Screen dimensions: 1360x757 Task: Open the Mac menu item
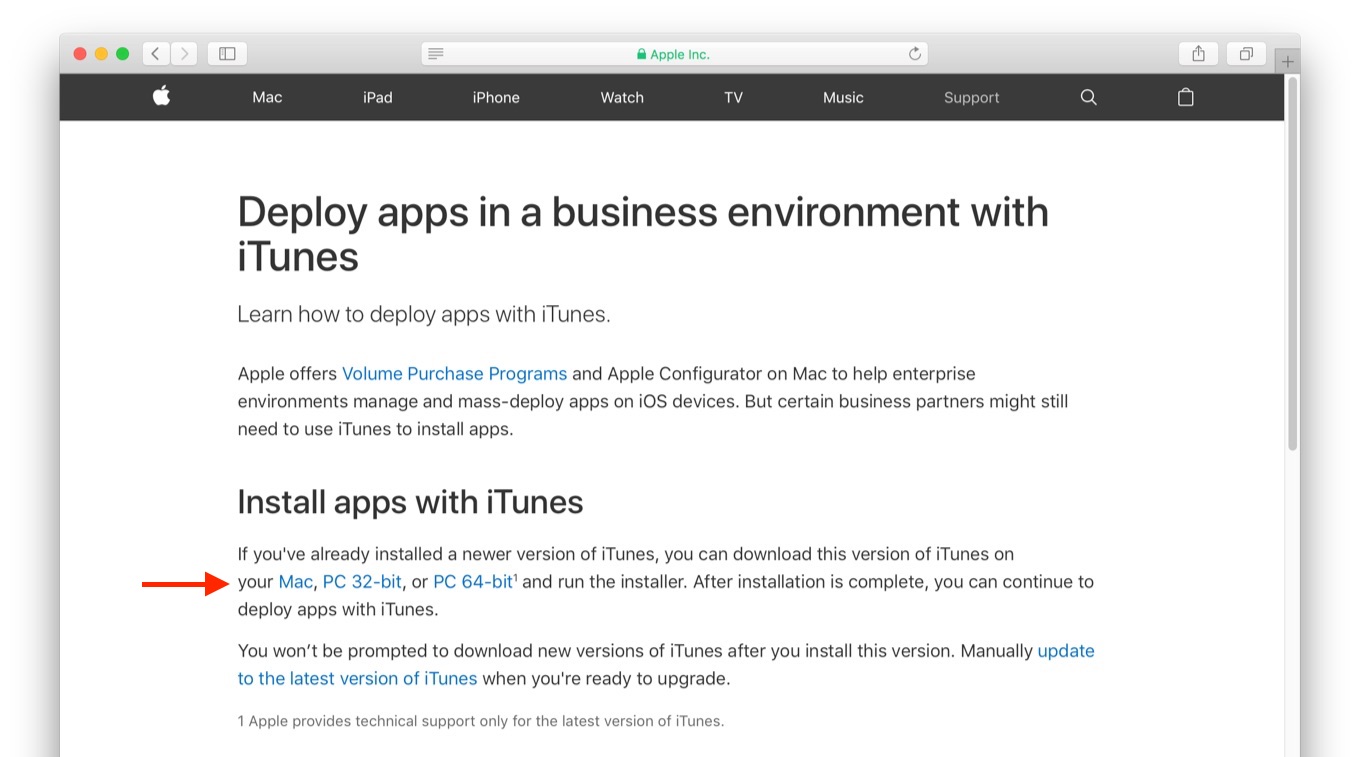[267, 97]
